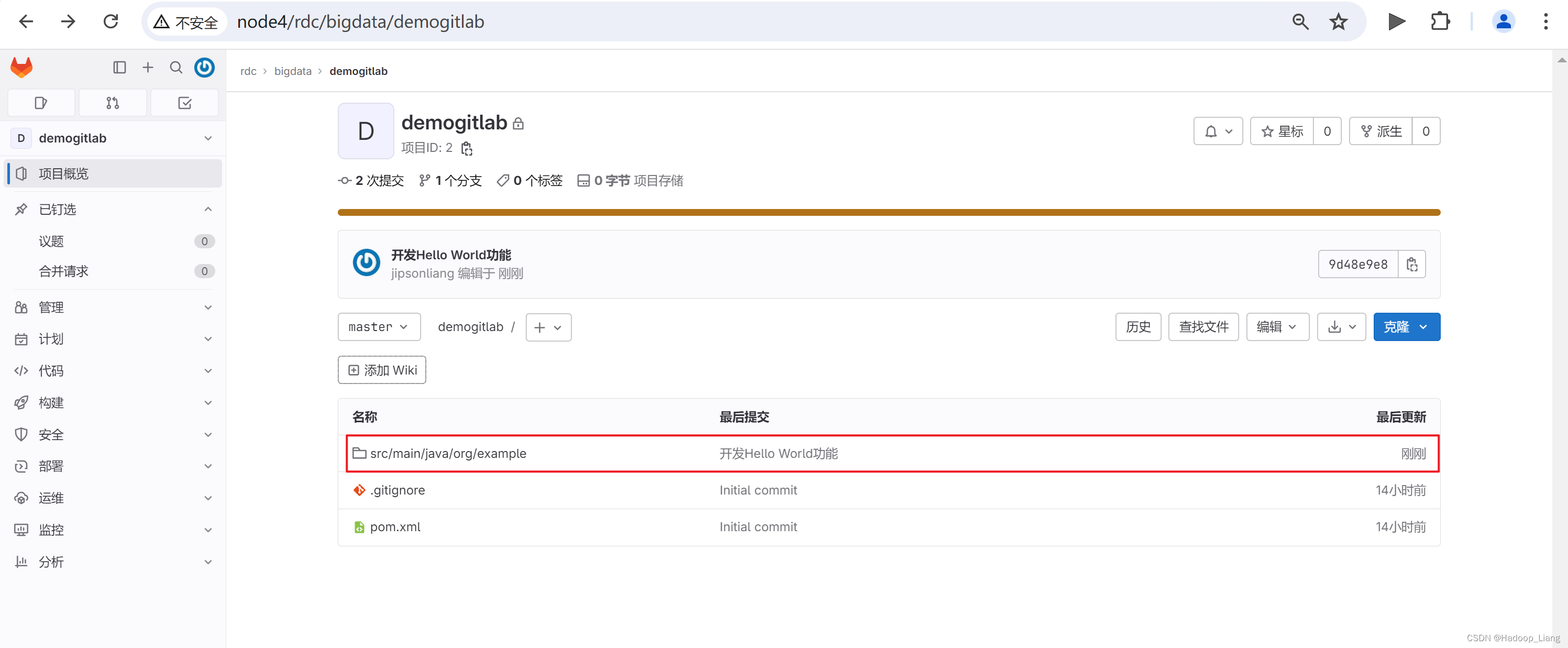Screen dimensions: 1568x648
Task: Open the sidebar search icon
Action: coord(176,67)
